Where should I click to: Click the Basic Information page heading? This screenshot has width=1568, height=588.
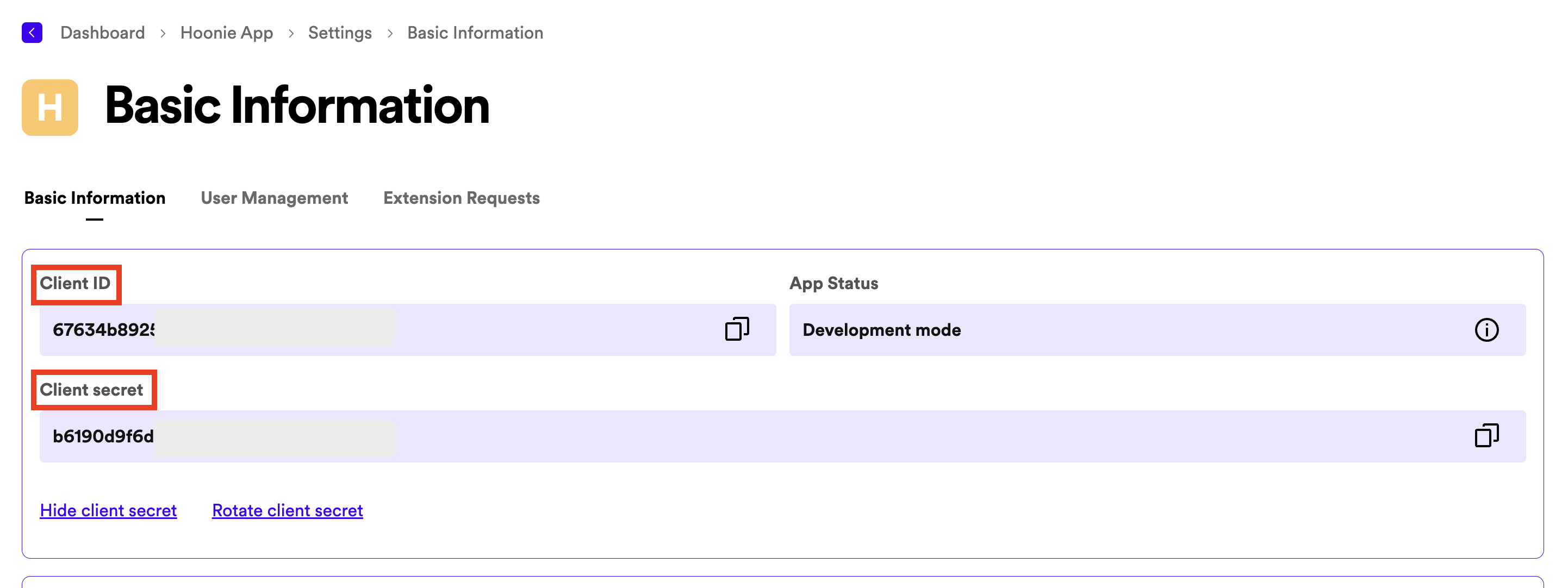(x=297, y=107)
